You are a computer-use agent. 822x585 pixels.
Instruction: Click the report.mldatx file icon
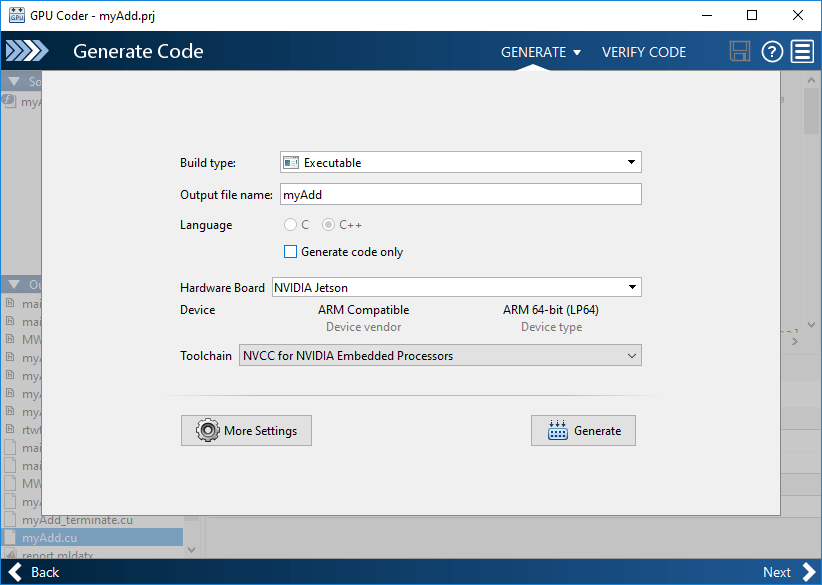12,555
